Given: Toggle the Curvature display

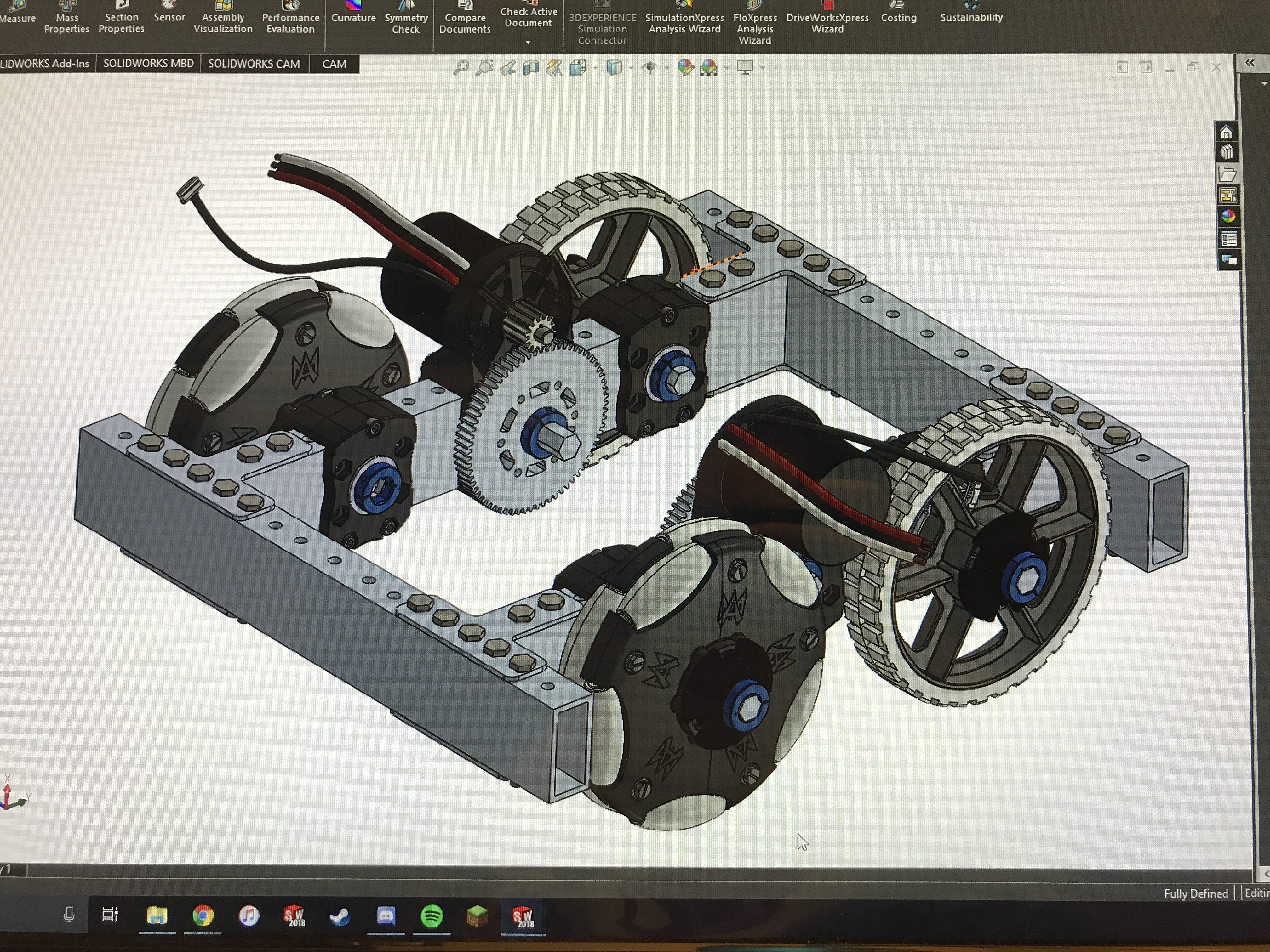Looking at the screenshot, I should coord(353,13).
